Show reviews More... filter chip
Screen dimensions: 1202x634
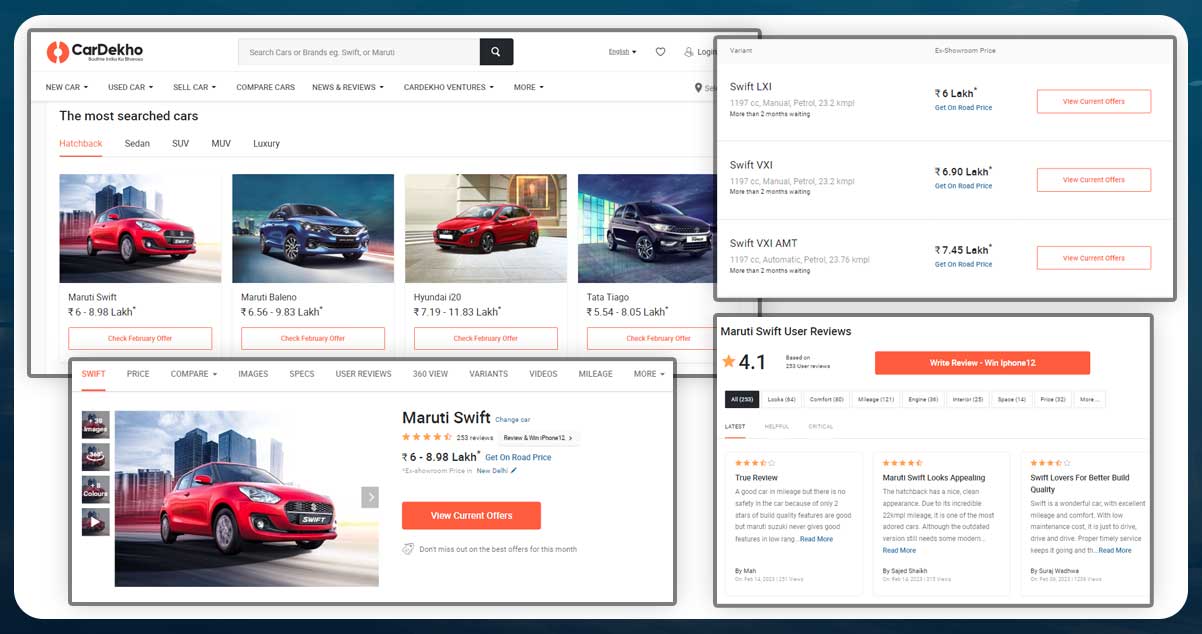pos(1089,399)
